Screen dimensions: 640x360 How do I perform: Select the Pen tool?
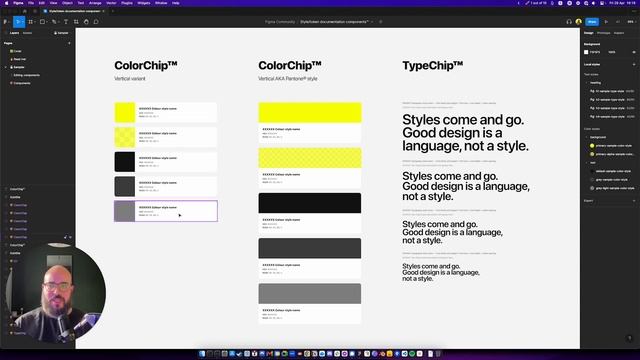(54, 22)
